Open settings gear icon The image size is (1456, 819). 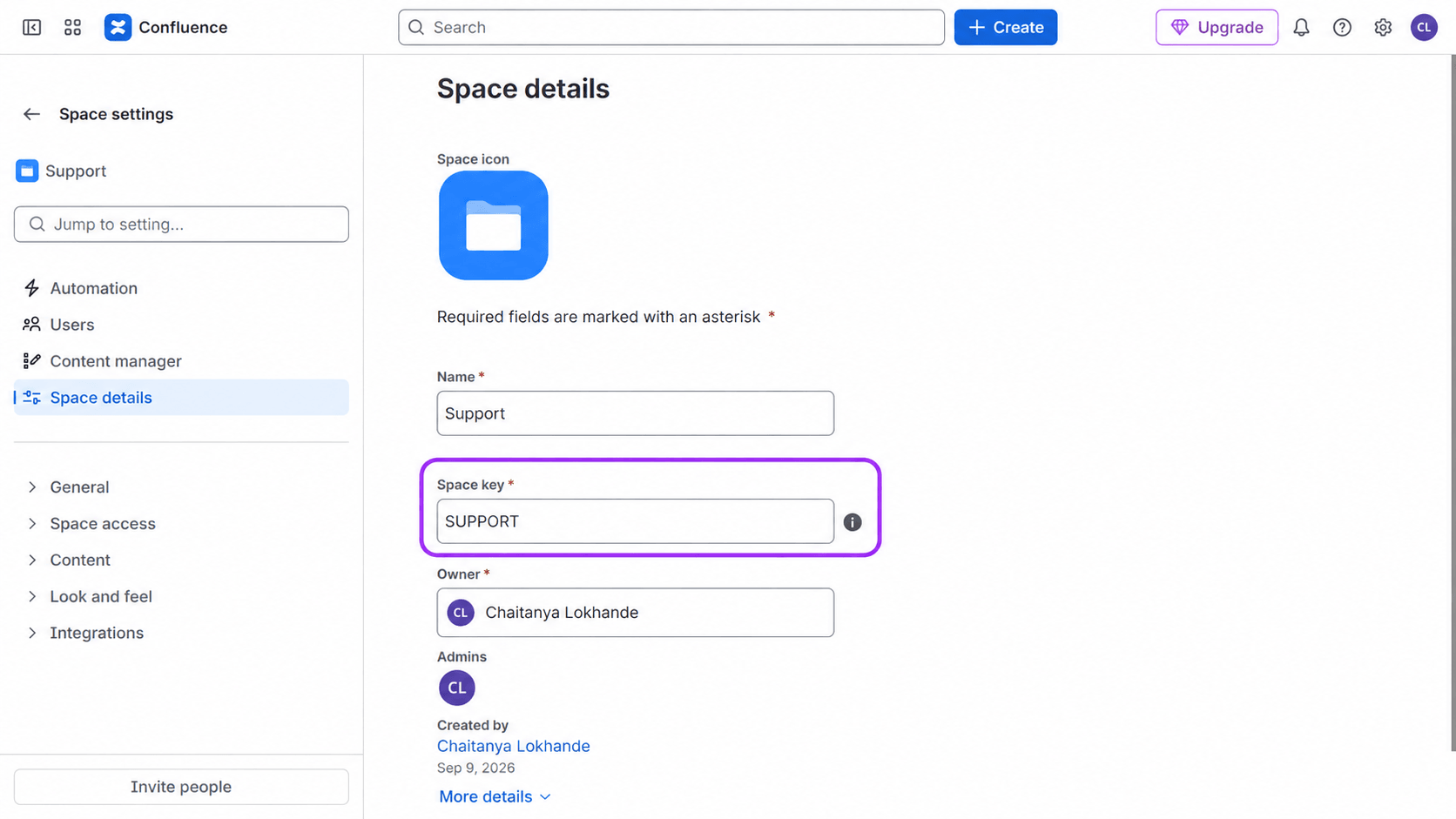click(1383, 27)
